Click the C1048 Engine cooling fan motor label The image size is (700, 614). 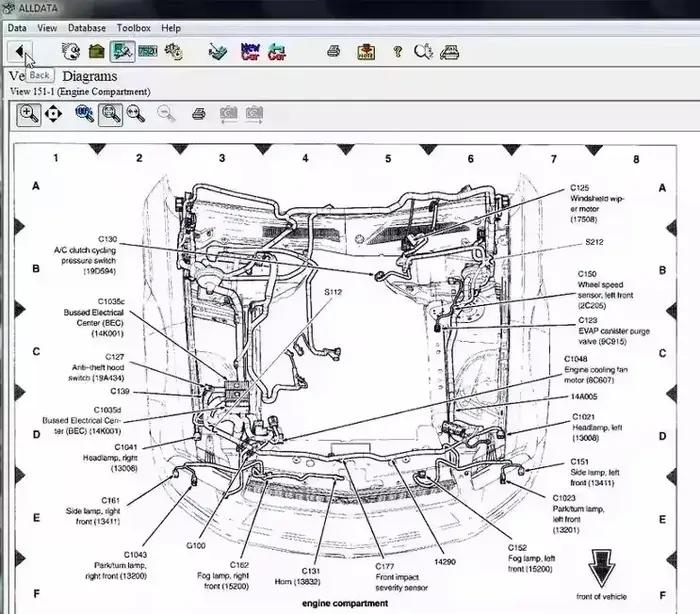coord(596,370)
